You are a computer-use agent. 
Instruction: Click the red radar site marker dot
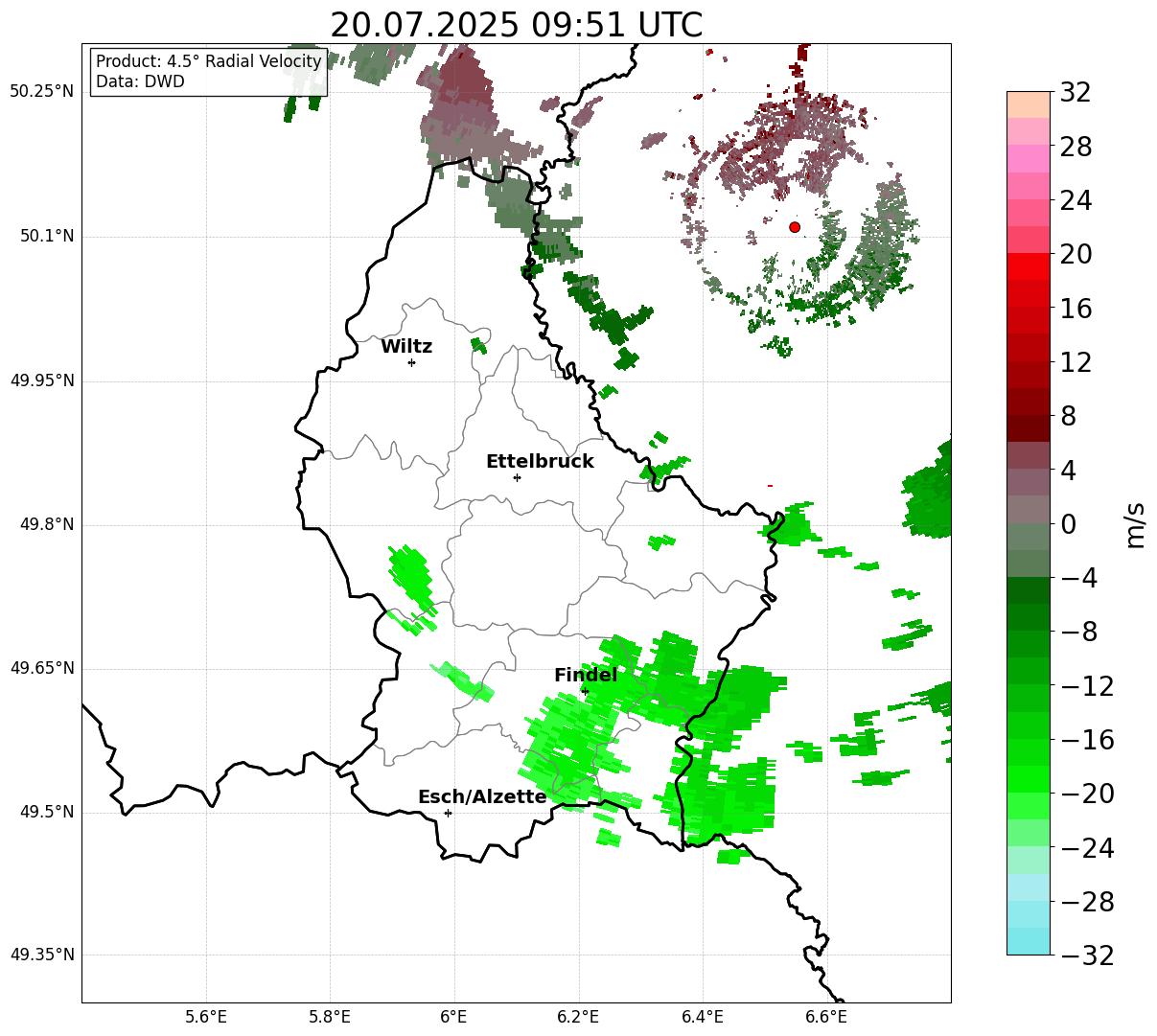[795, 227]
